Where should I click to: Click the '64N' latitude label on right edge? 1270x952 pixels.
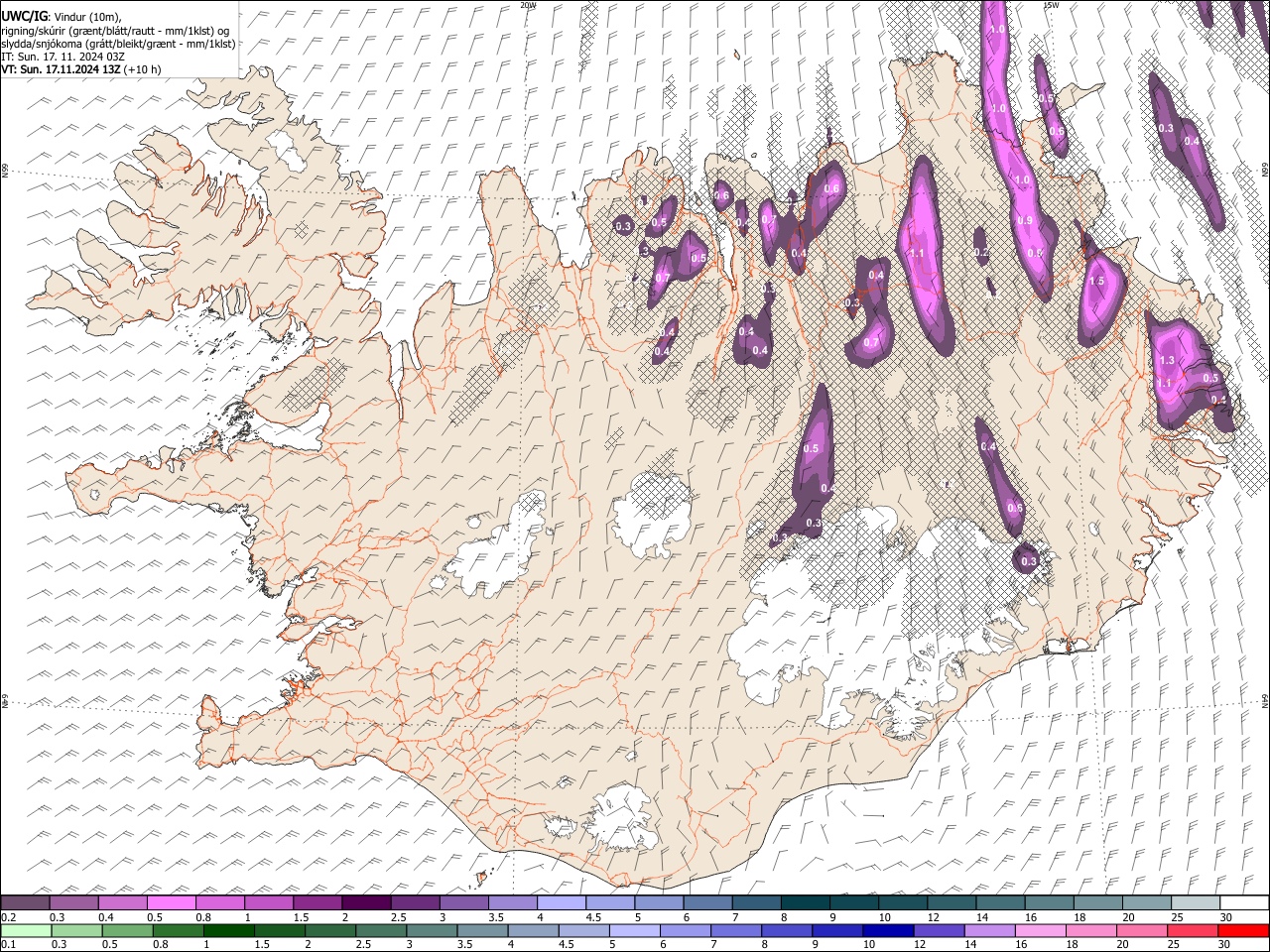coord(1265,700)
